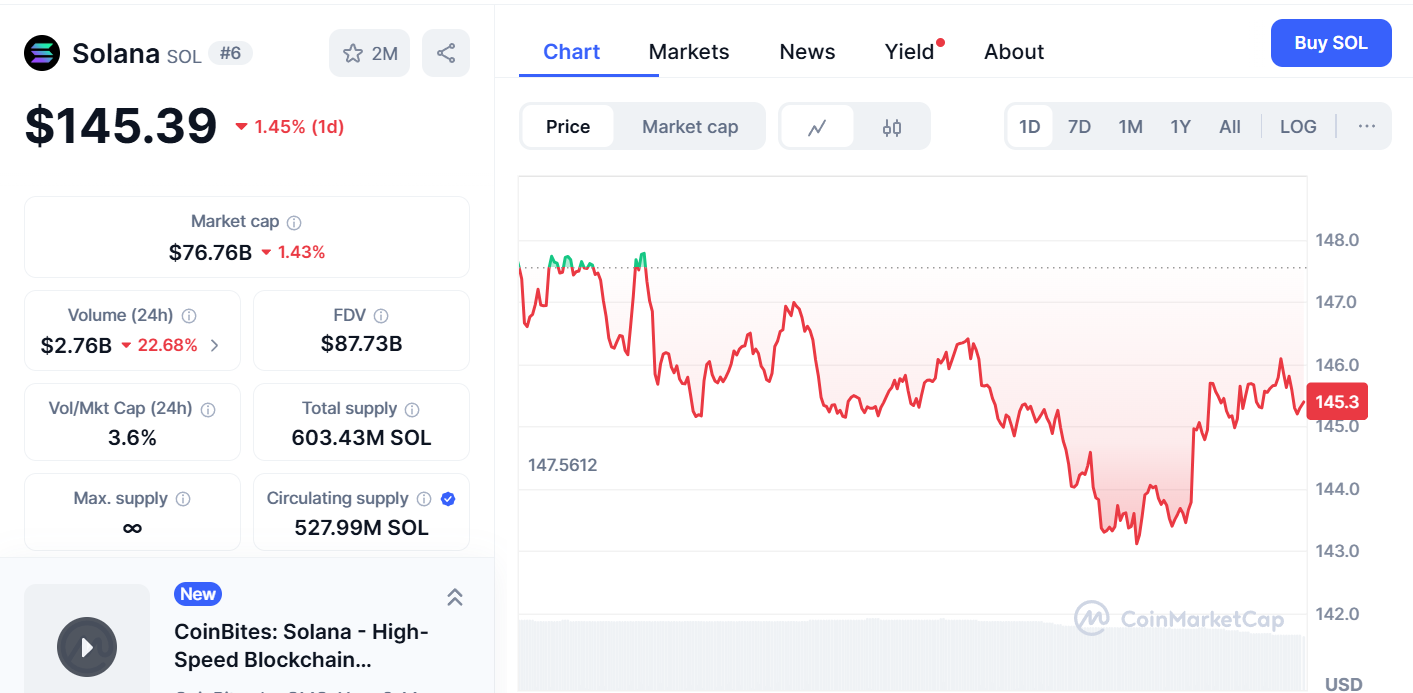Click the 3.6% Vol/Mkt Cap value
Image resolution: width=1413 pixels, height=693 pixels.
132,438
